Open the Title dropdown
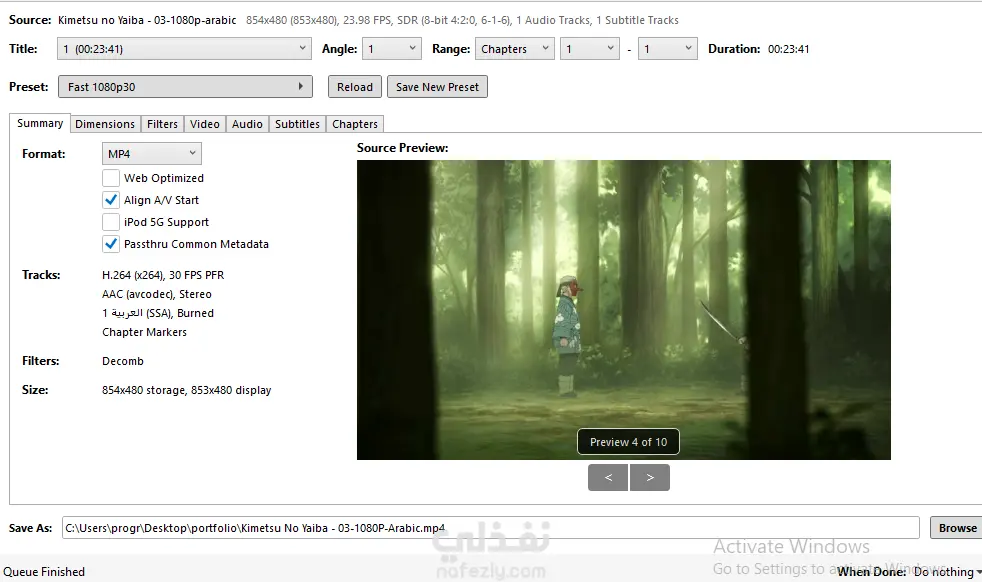Viewport: 982px width, 582px height. click(x=184, y=49)
